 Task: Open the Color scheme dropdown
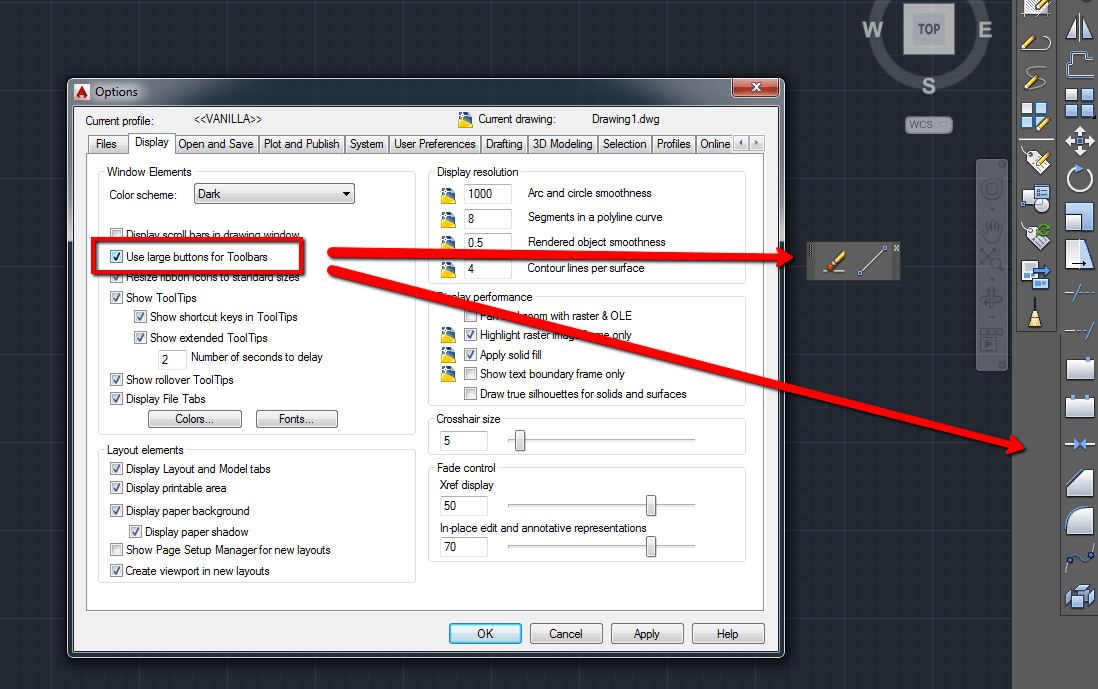[x=273, y=193]
